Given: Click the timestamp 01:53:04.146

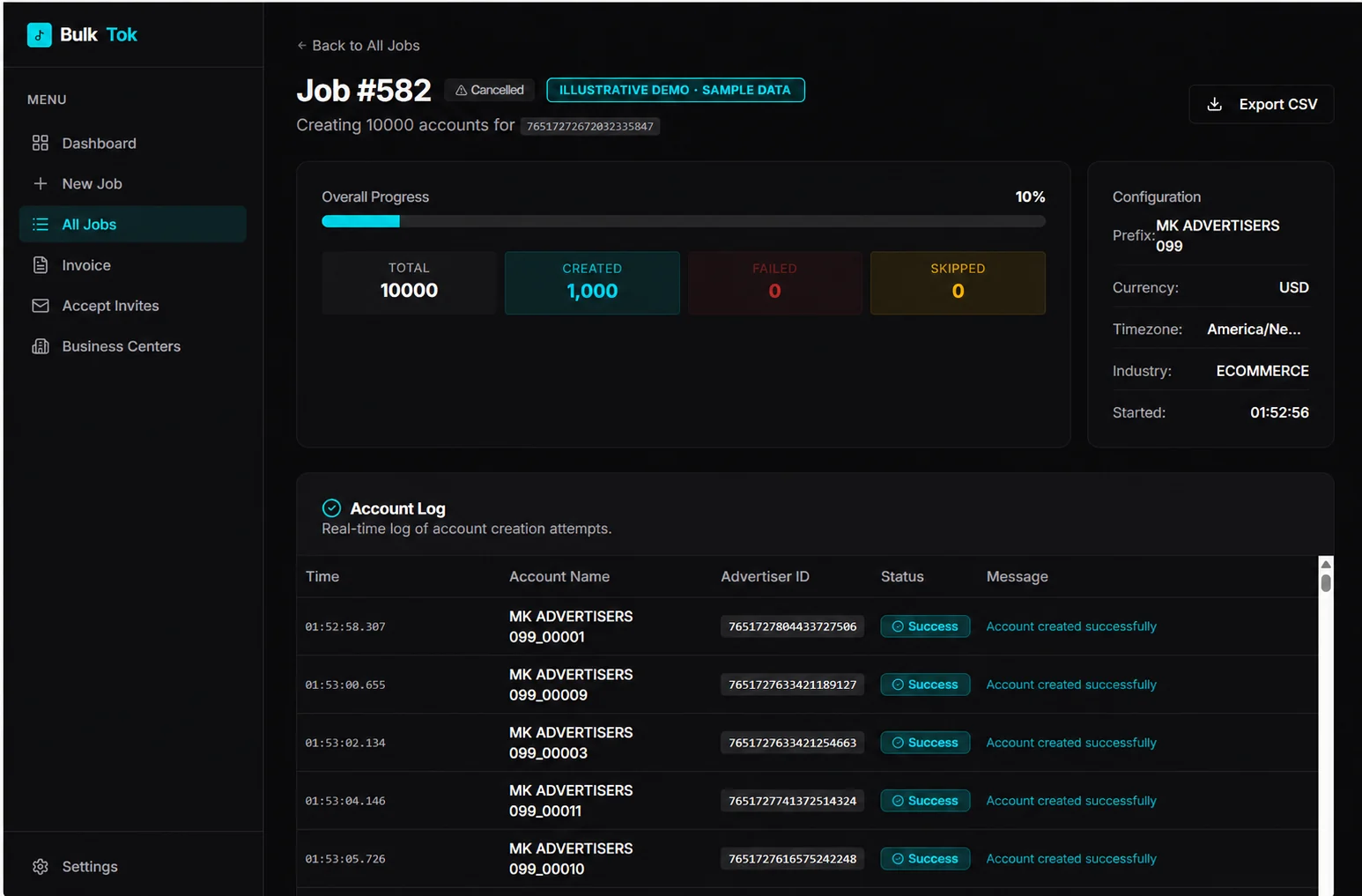Looking at the screenshot, I should (x=345, y=801).
